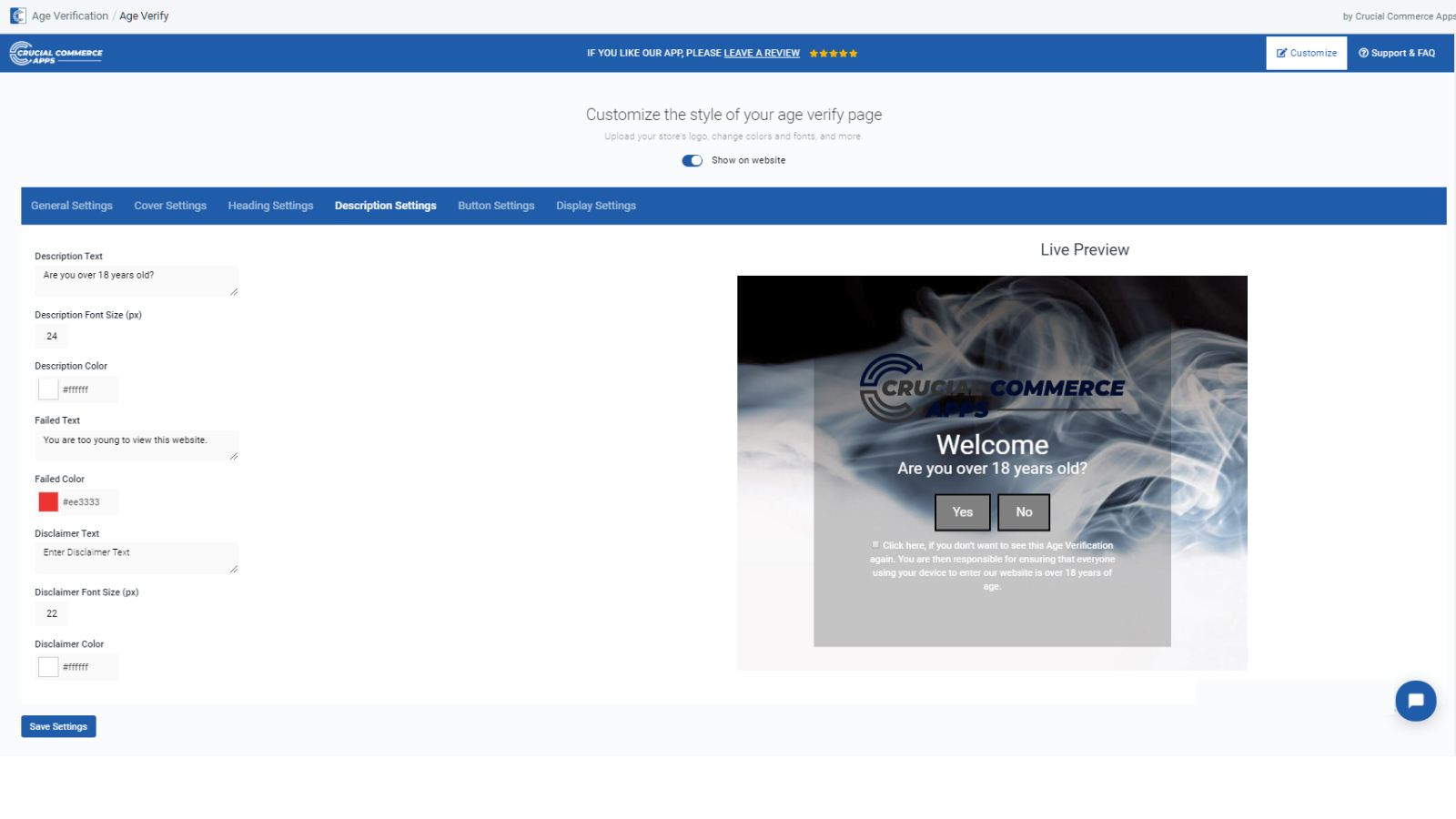Screen dimensions: 1456x819
Task: Click the Disclaimer Color swatch
Action: (x=47, y=666)
